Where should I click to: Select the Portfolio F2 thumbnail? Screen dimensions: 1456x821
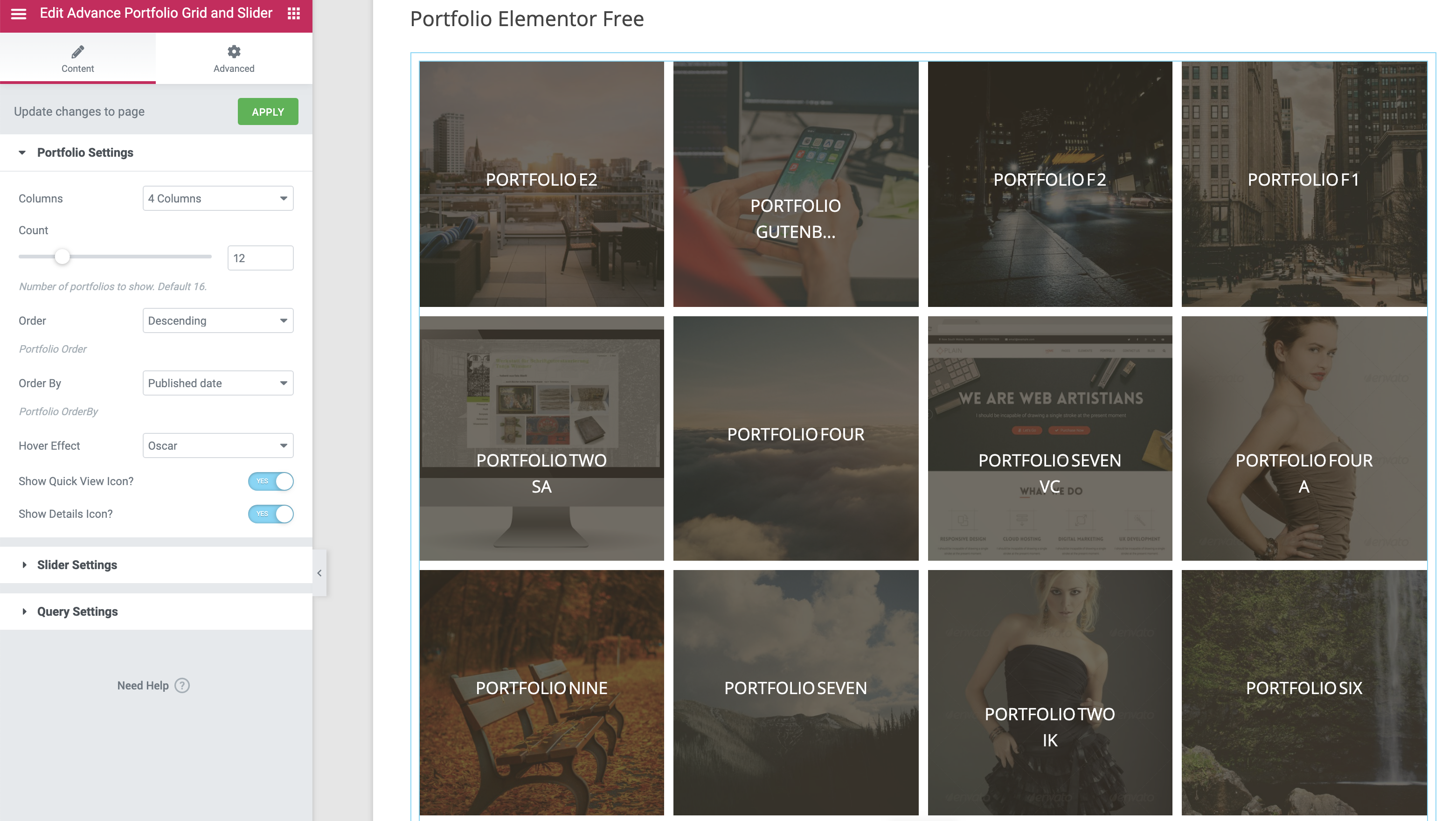(x=1050, y=184)
